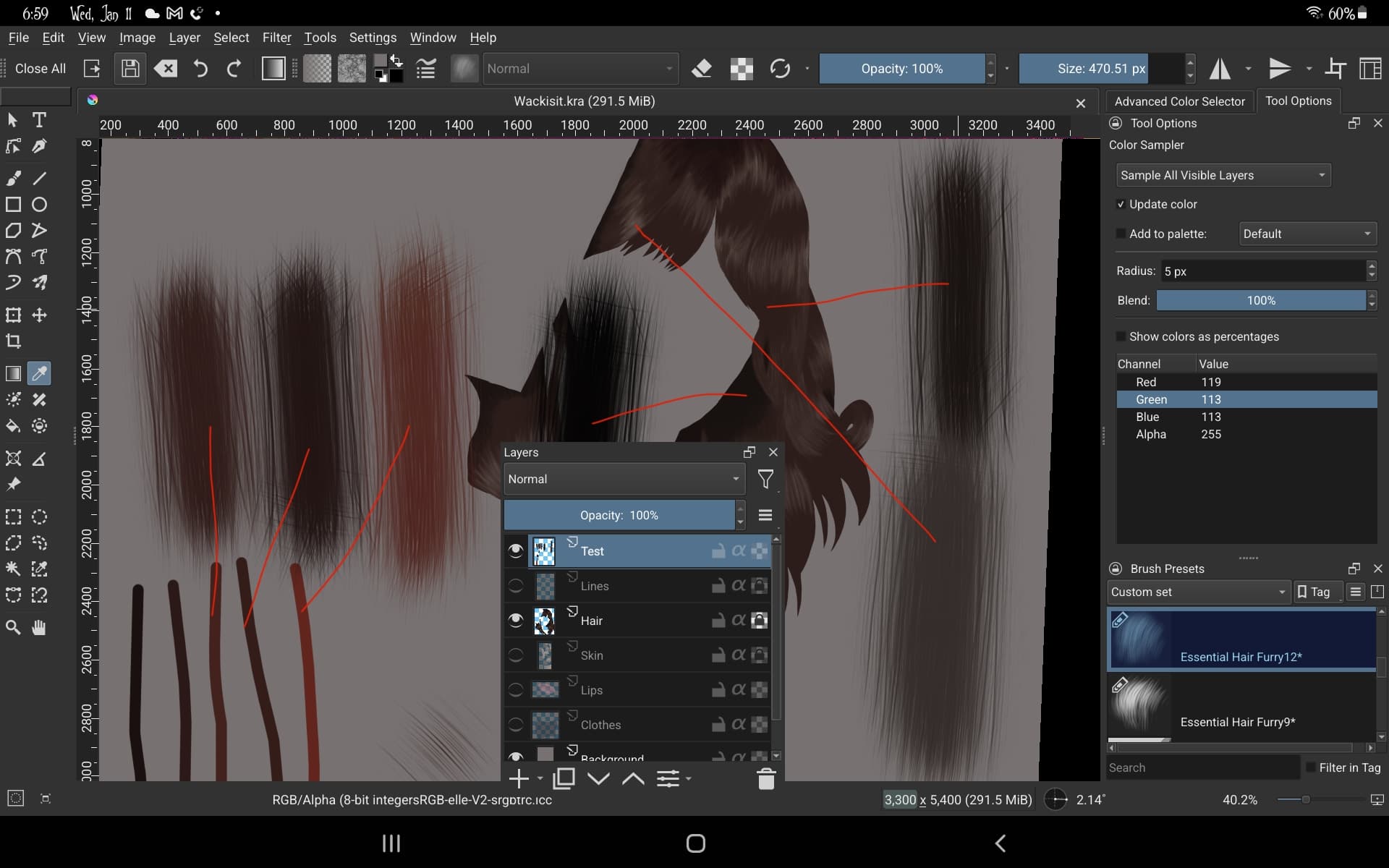Switch to Advanced Color Selector tab
This screenshot has height=868, width=1389.
pos(1179,101)
